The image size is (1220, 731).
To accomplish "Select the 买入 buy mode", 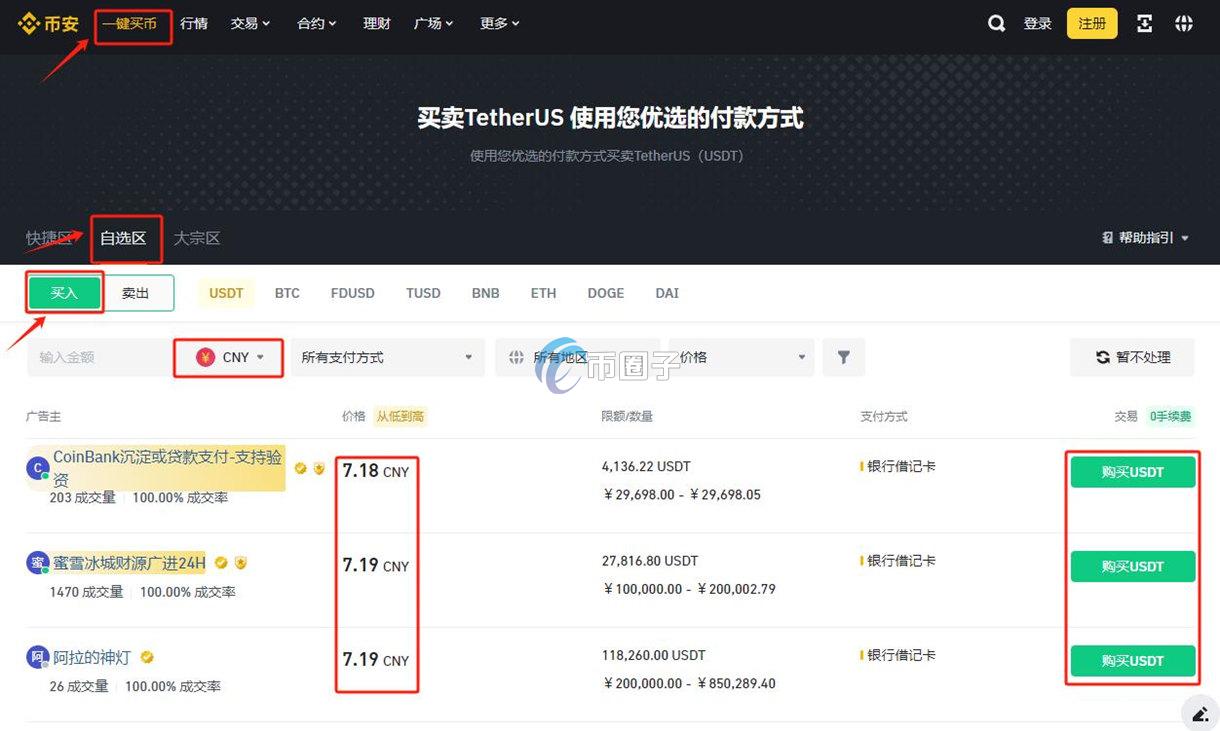I will (x=64, y=293).
